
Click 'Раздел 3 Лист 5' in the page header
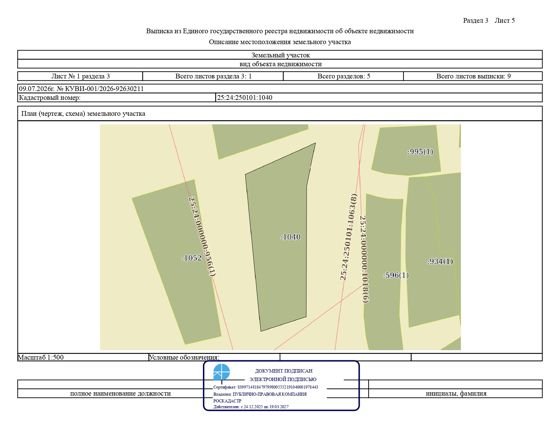(x=489, y=20)
